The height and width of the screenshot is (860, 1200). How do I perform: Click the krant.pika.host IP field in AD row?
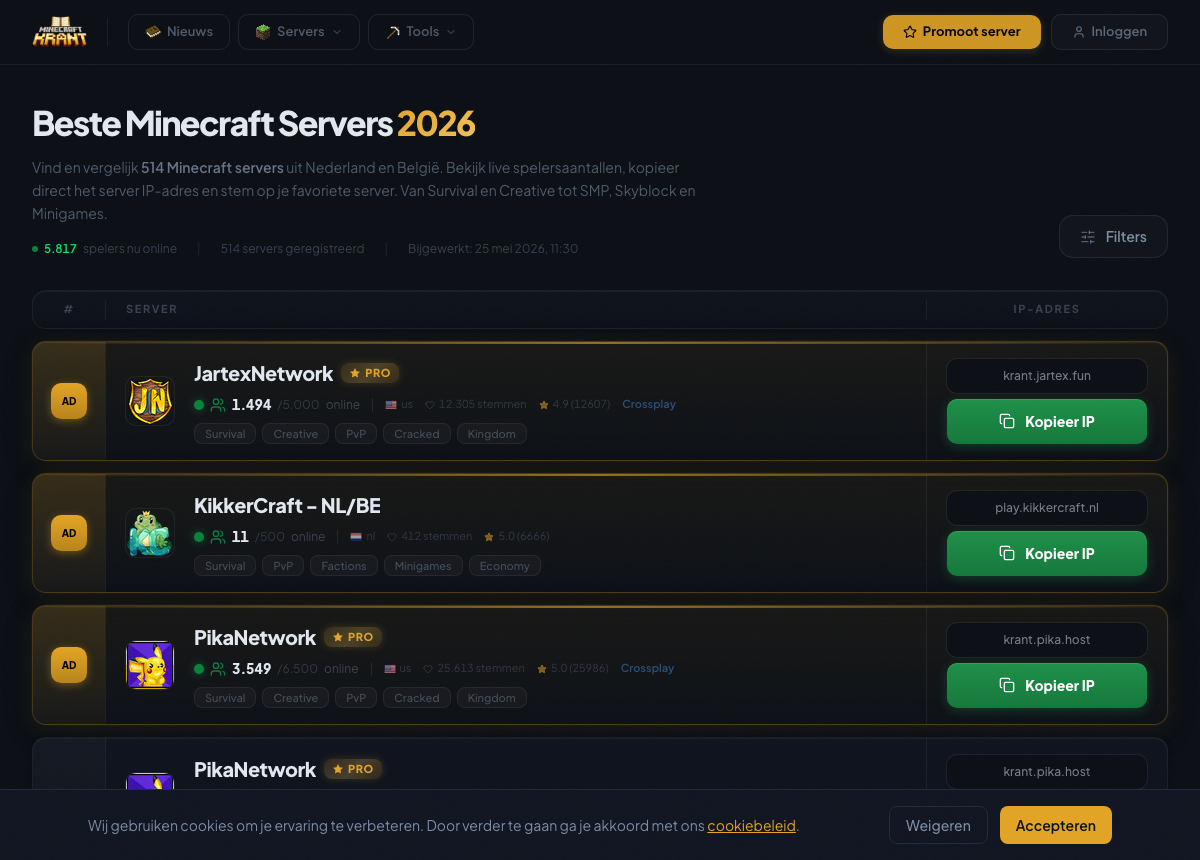pos(1047,640)
